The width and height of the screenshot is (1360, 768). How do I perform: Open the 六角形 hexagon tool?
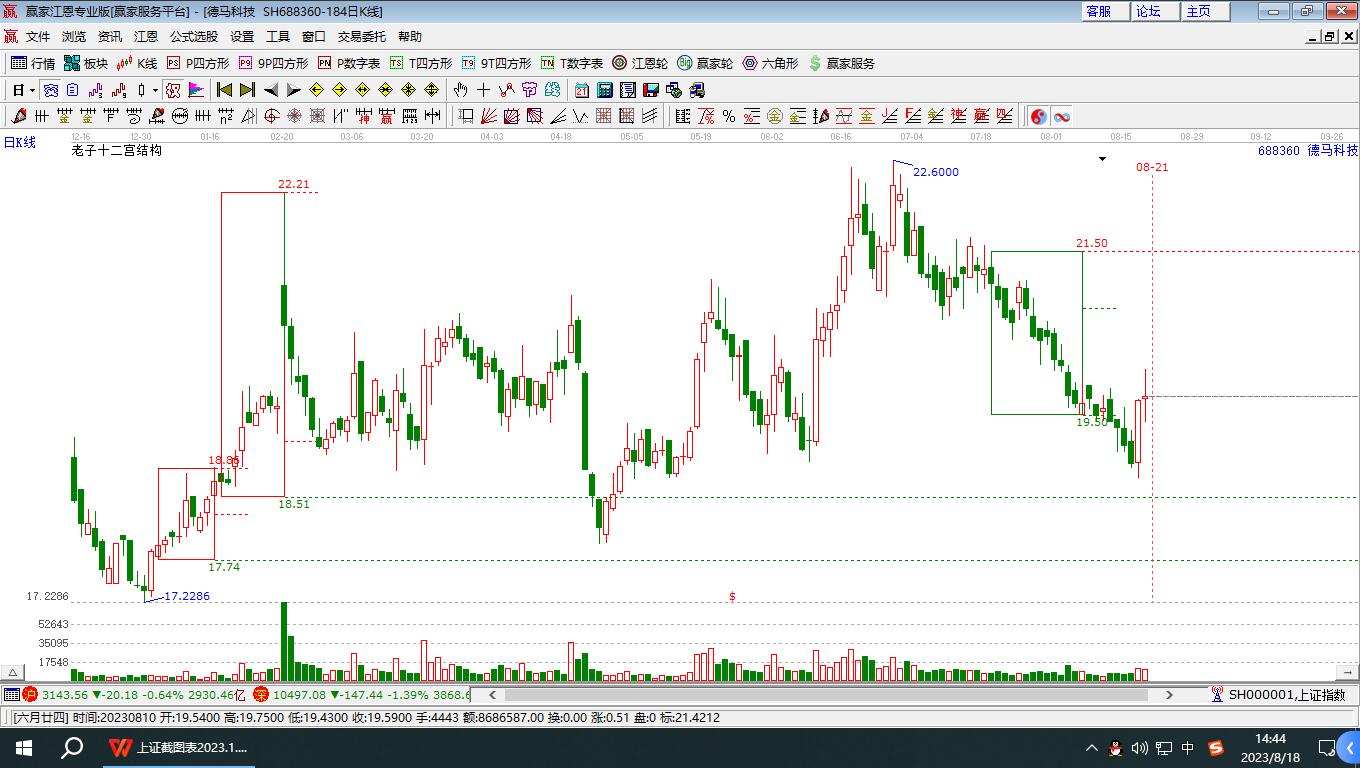tap(770, 63)
